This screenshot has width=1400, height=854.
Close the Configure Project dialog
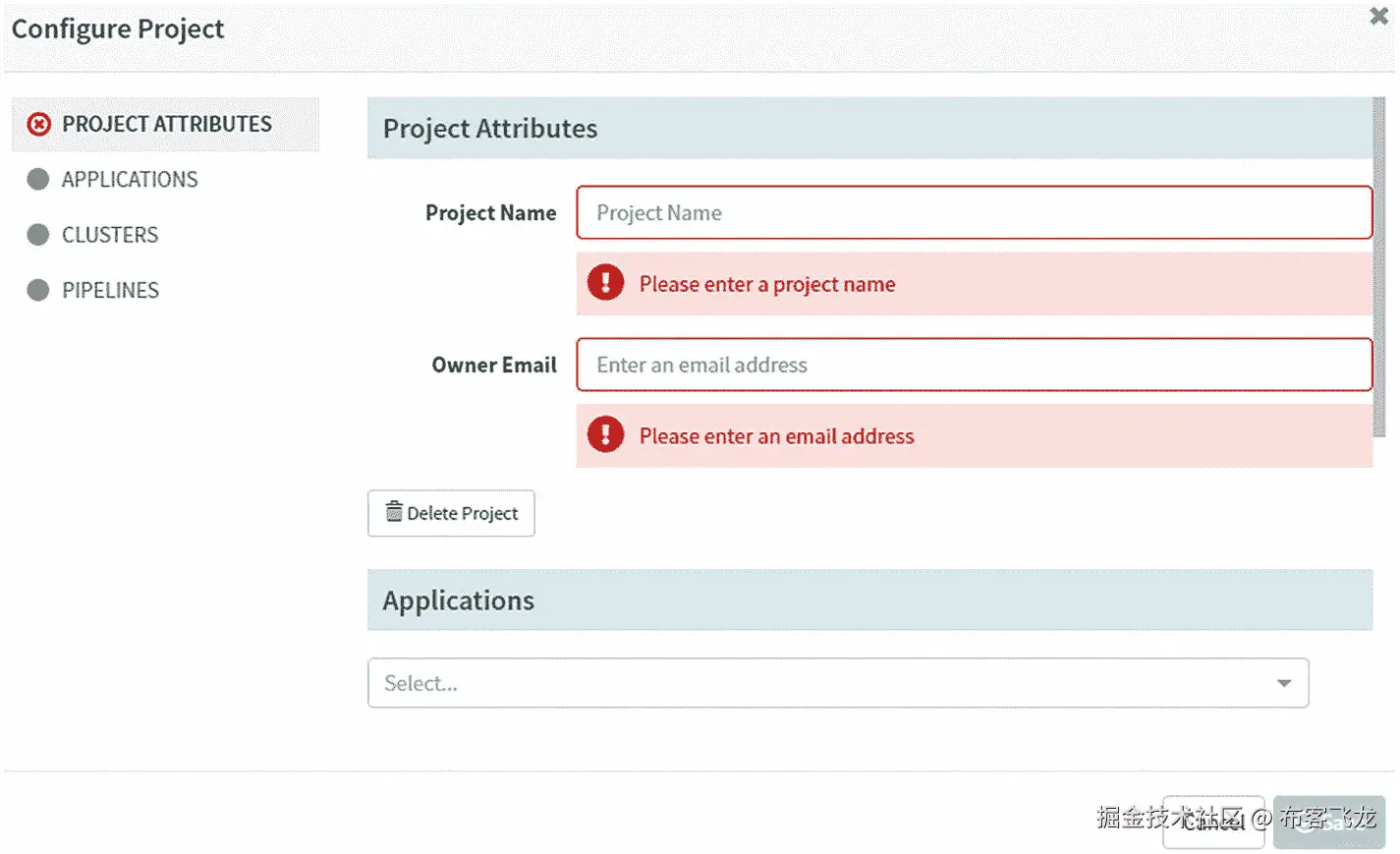click(1378, 17)
